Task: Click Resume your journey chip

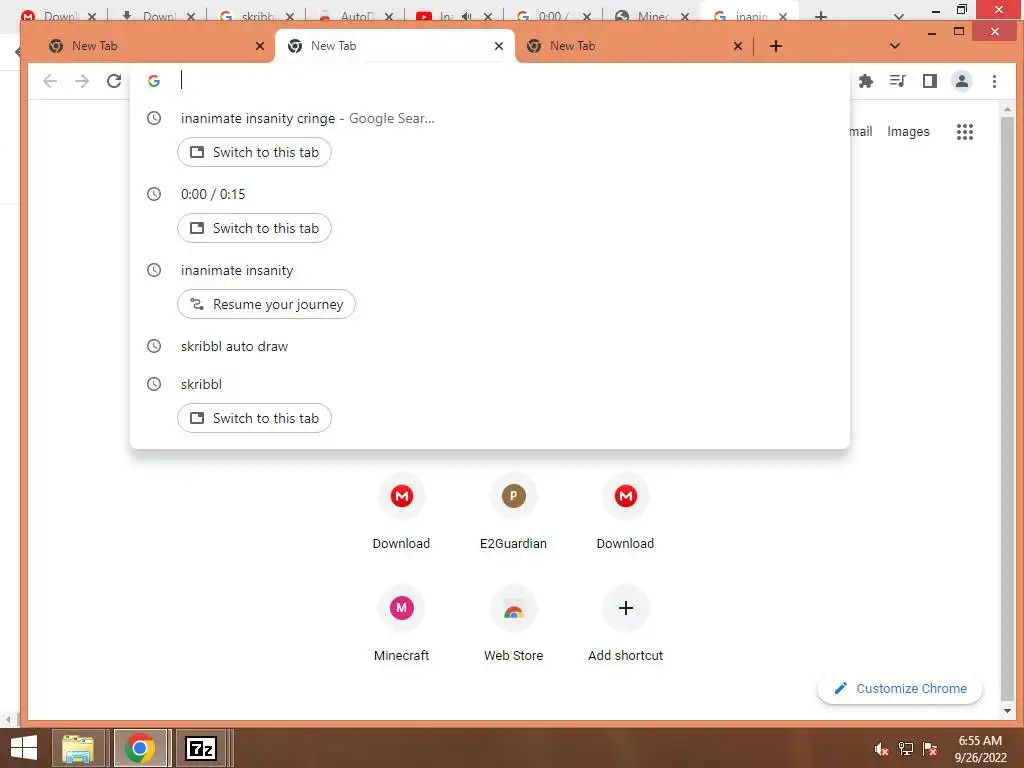Action: click(266, 304)
